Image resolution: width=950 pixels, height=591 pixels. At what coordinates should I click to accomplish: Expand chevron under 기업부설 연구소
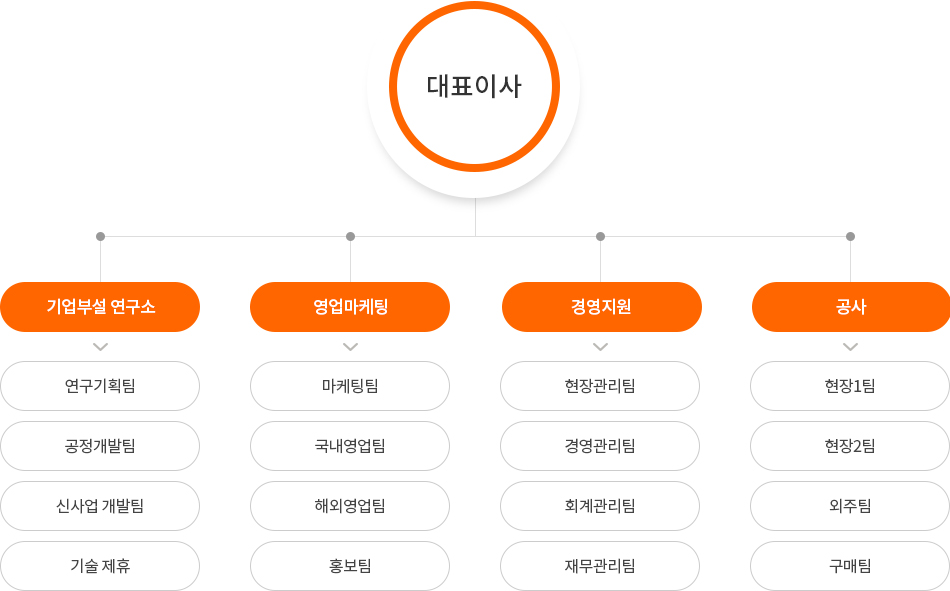(x=101, y=347)
